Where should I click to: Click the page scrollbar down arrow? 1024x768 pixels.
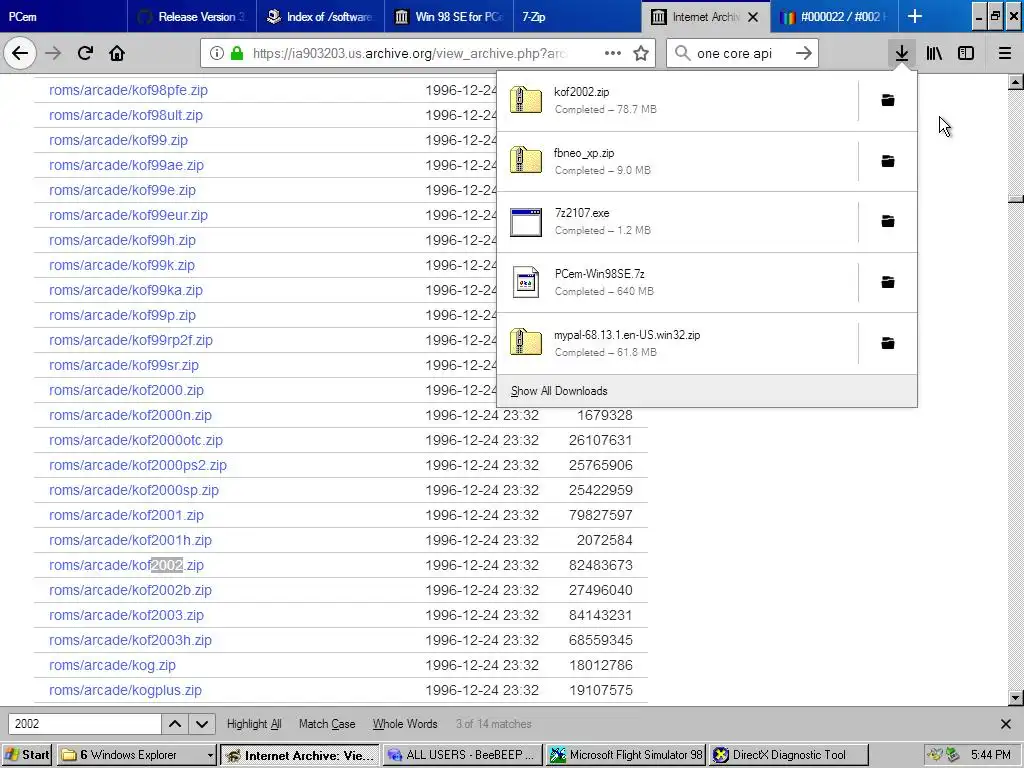[x=1015, y=698]
